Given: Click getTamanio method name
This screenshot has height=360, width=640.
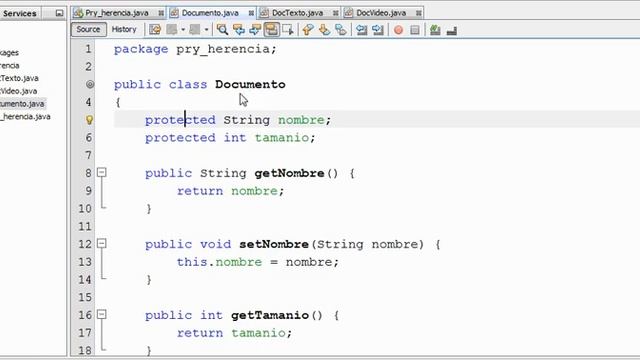Looking at the screenshot, I should [x=270, y=315].
